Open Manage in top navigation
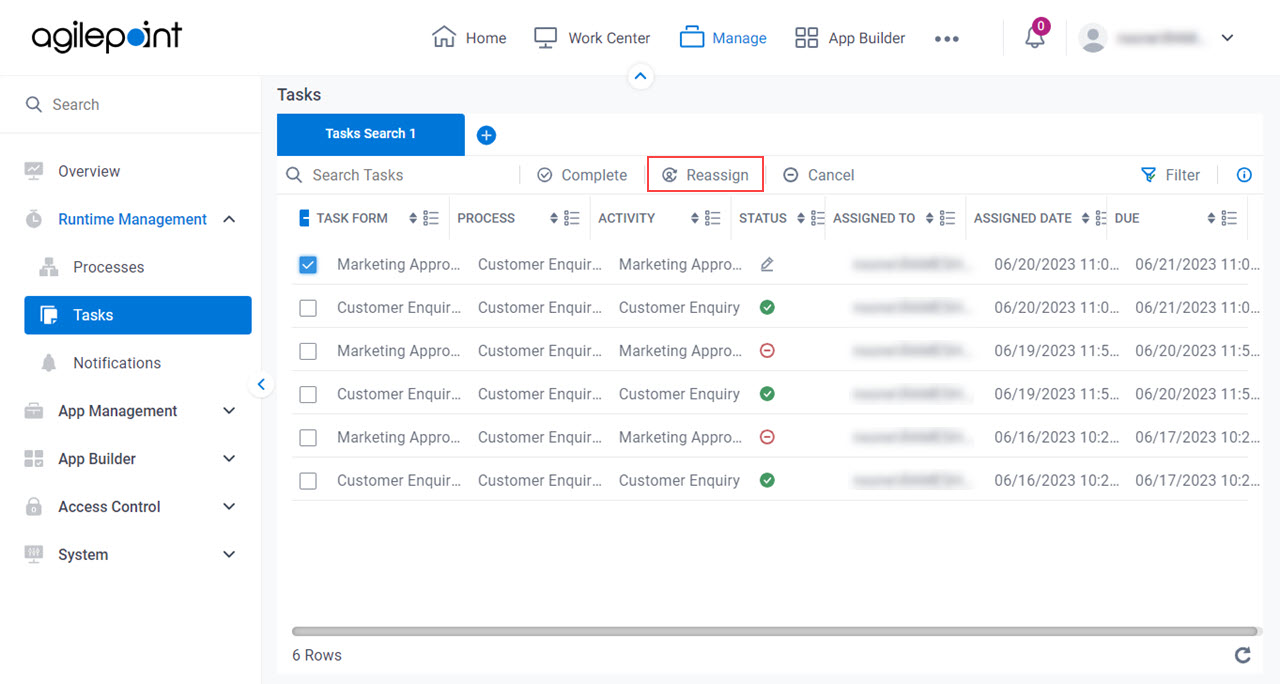The height and width of the screenshot is (684, 1280). pyautogui.click(x=723, y=38)
